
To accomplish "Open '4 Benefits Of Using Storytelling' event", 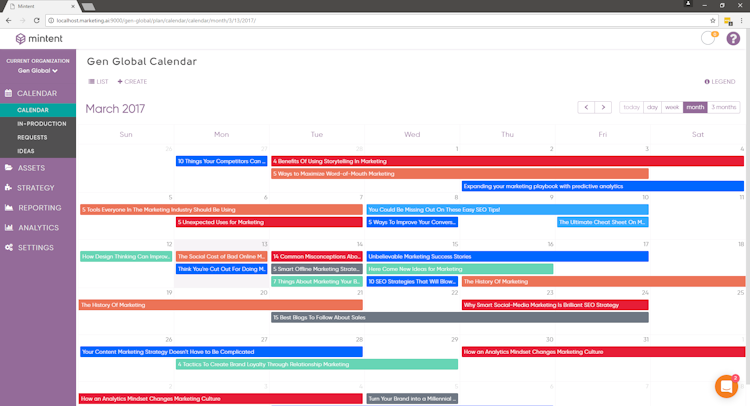I will [507, 161].
